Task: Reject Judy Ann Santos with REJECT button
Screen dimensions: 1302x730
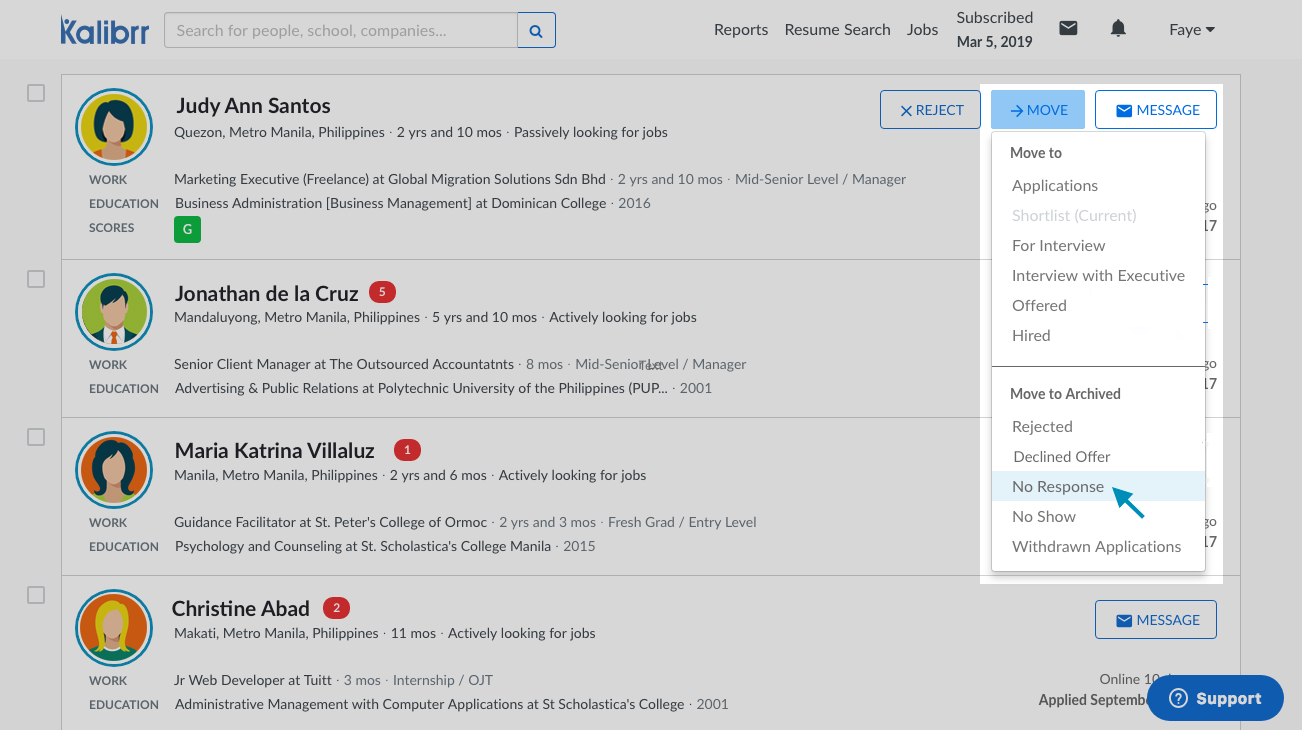Action: (931, 110)
